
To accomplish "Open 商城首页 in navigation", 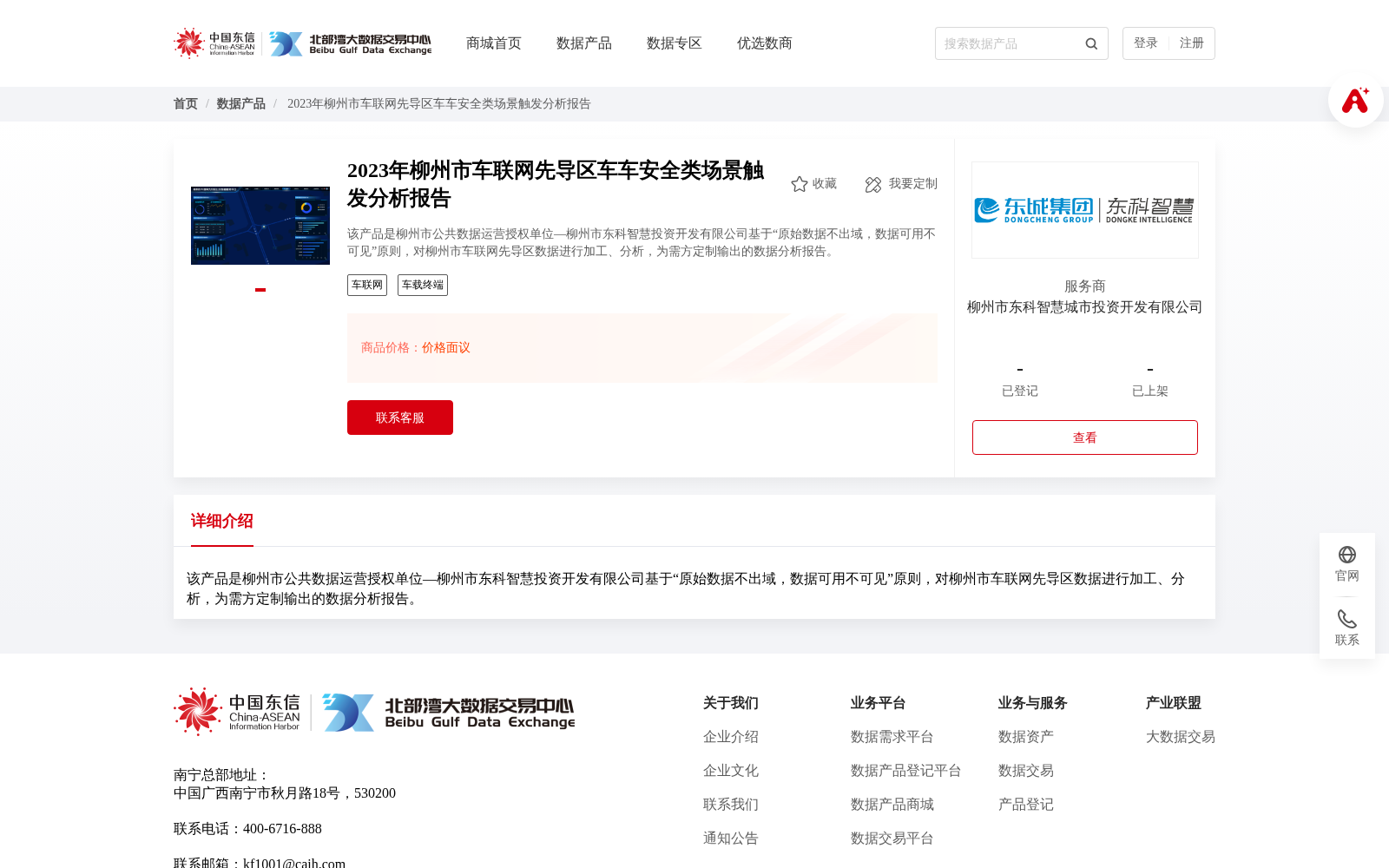I will (x=494, y=43).
